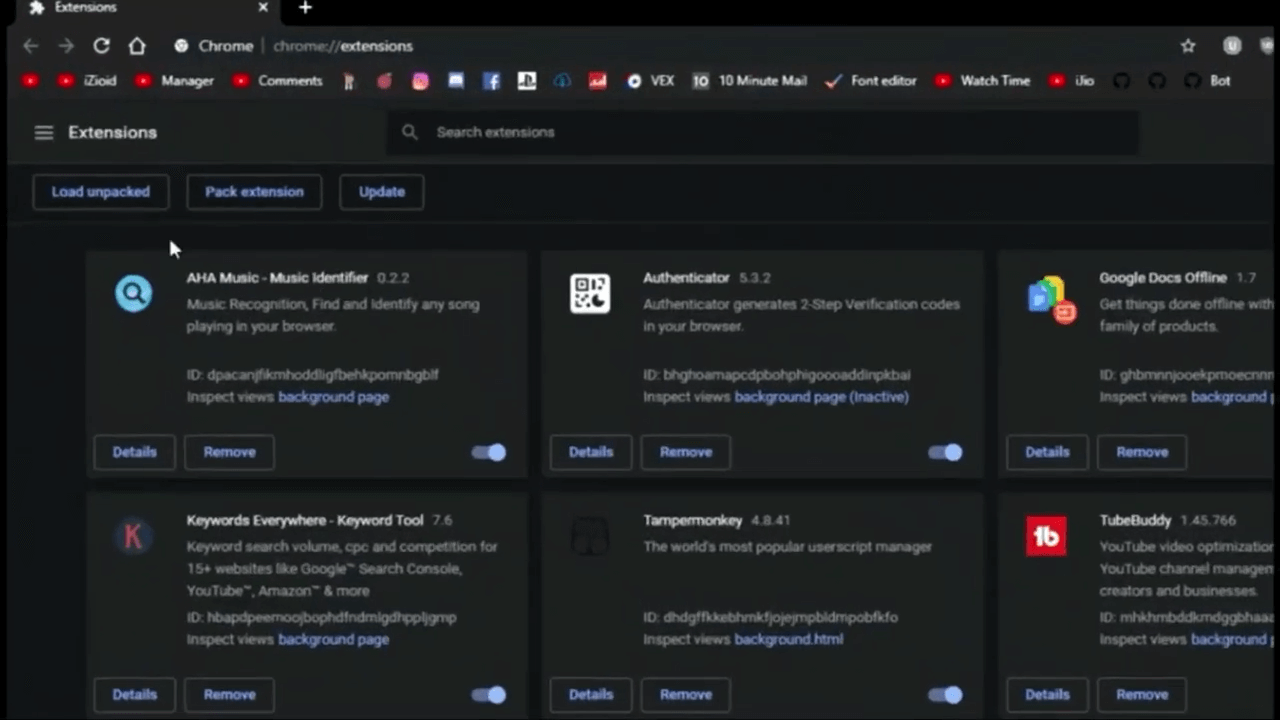The height and width of the screenshot is (720, 1280).
Task: Reload the extensions page
Action: (x=101, y=46)
